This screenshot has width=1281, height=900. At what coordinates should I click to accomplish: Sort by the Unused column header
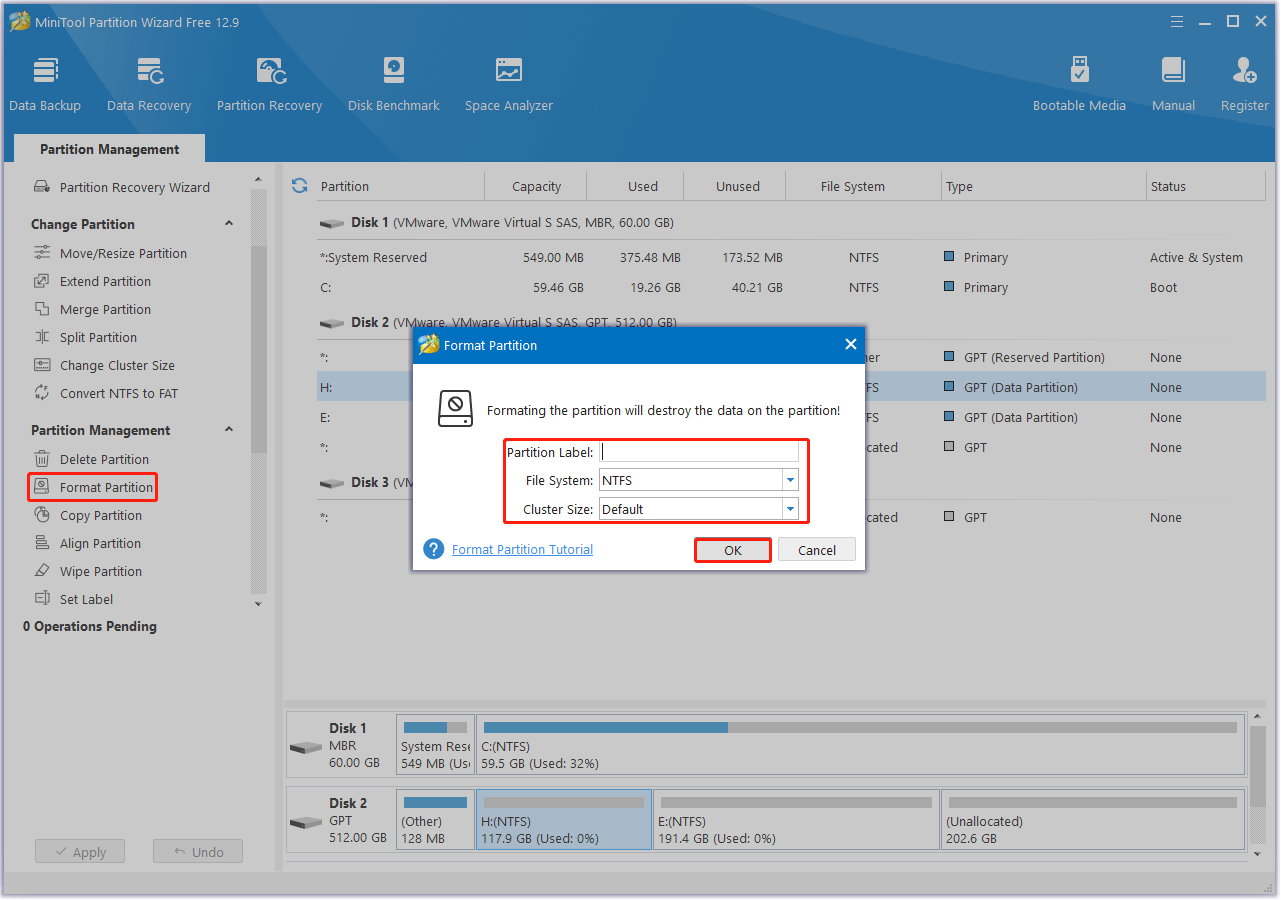(737, 186)
